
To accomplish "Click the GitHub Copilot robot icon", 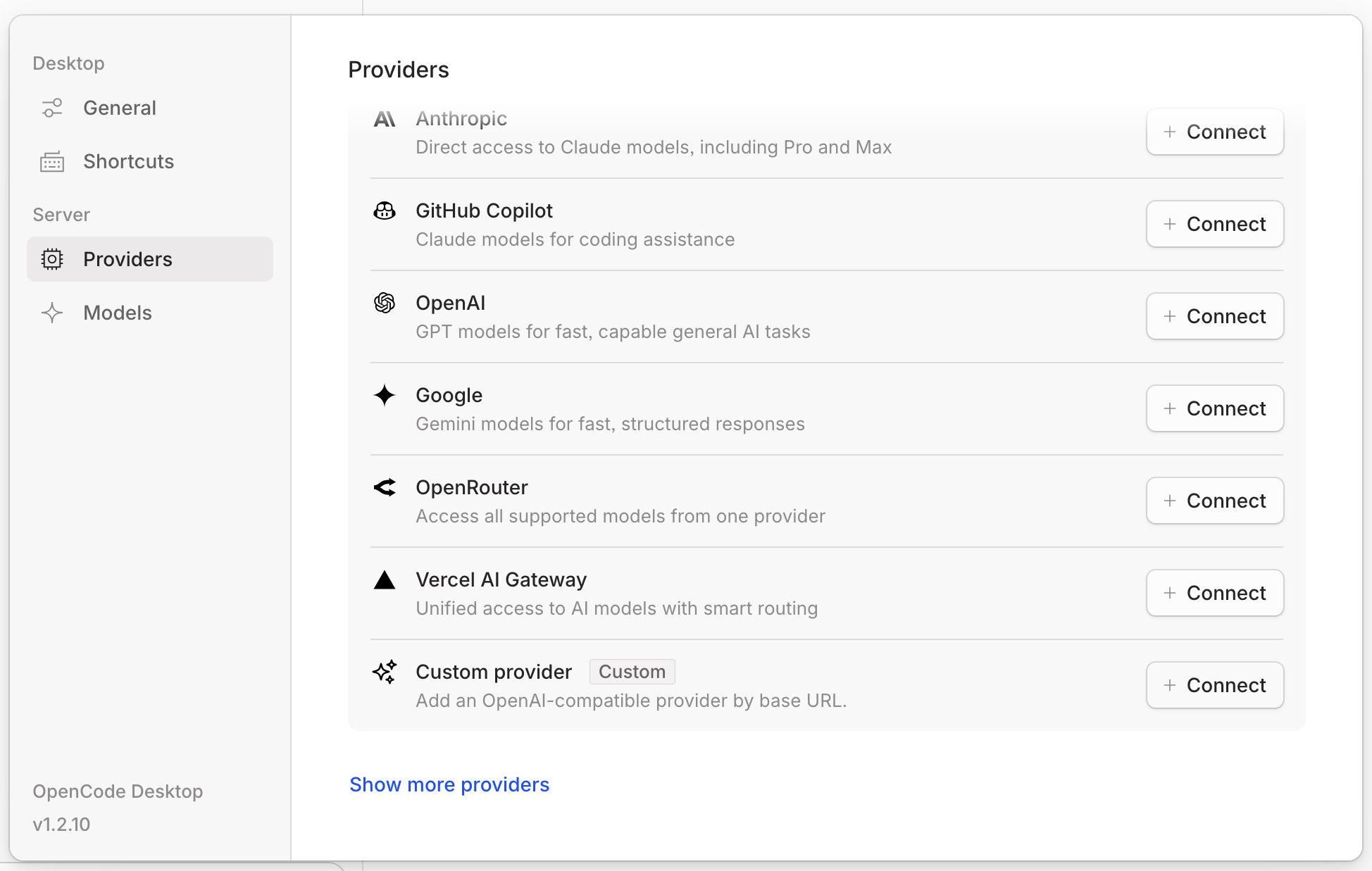I will (x=385, y=211).
